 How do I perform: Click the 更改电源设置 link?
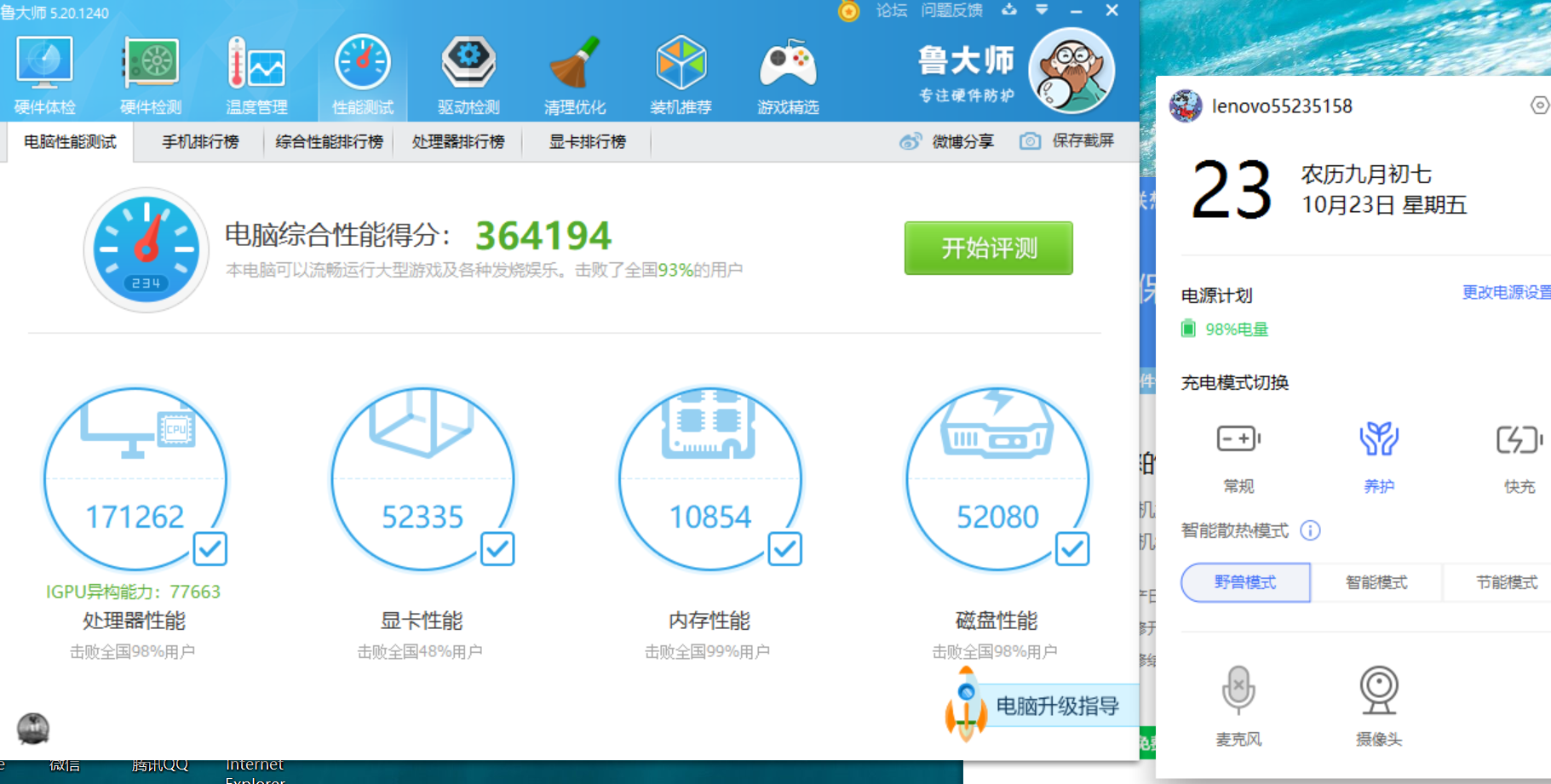point(1505,293)
